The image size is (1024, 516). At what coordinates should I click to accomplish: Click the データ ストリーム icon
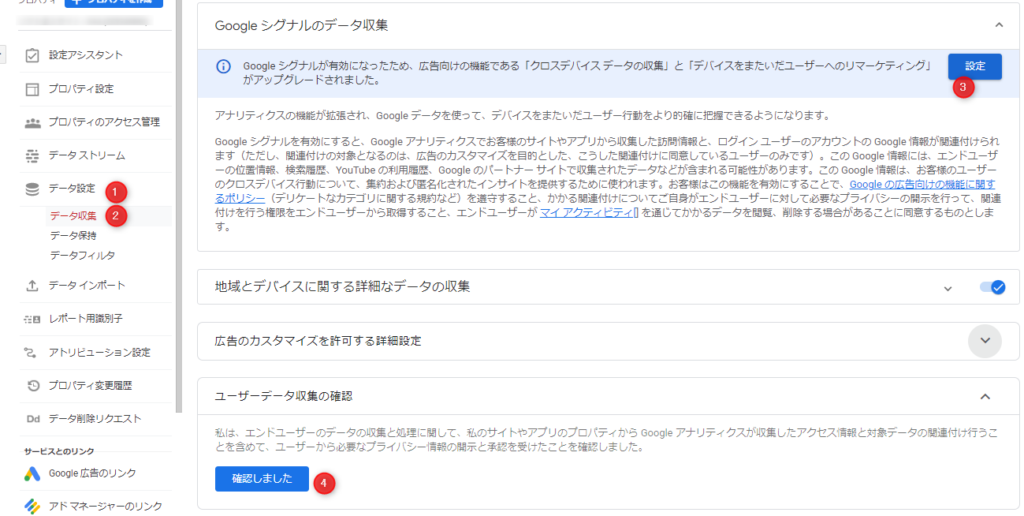pos(32,155)
